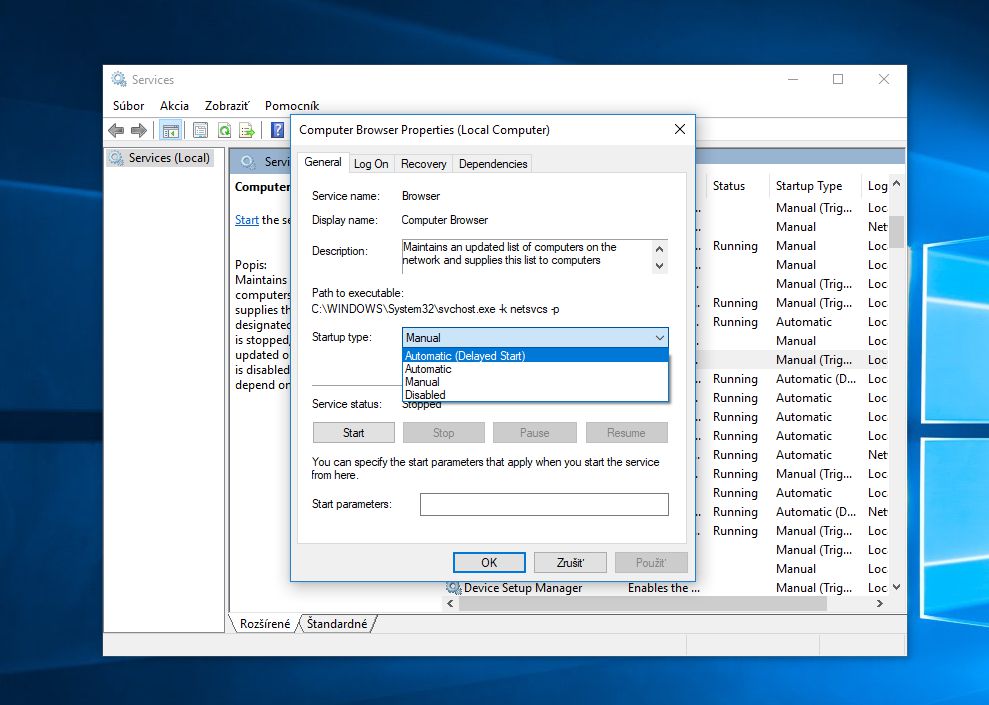Click the Forward arrow in Services toolbar
This screenshot has height=705, width=989.
point(139,131)
